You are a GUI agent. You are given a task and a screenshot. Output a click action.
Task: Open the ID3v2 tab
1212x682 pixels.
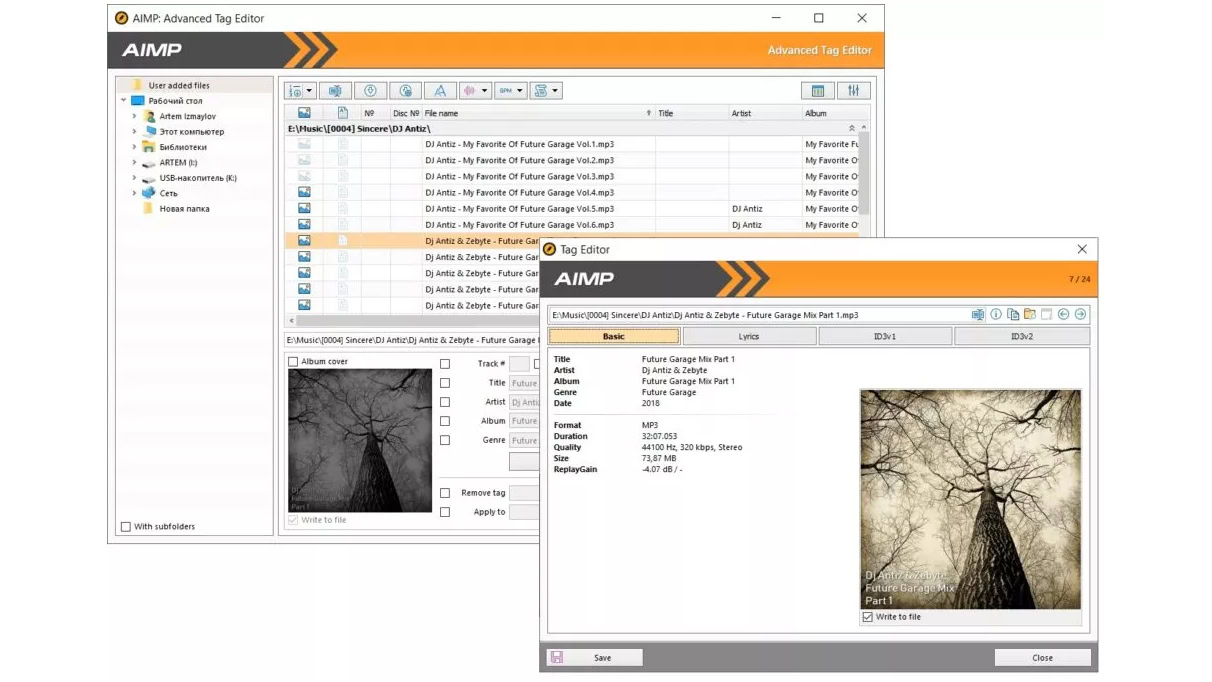(1021, 337)
